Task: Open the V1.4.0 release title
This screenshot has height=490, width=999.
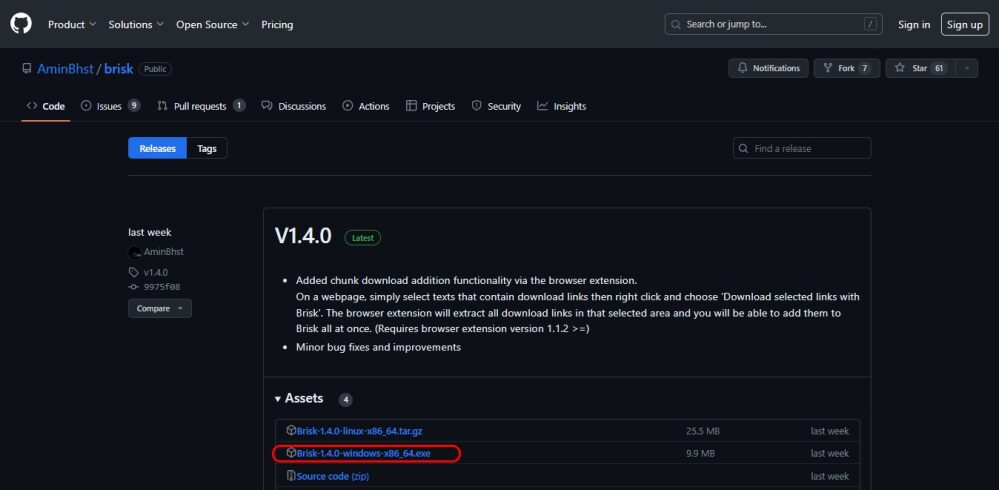Action: click(303, 236)
